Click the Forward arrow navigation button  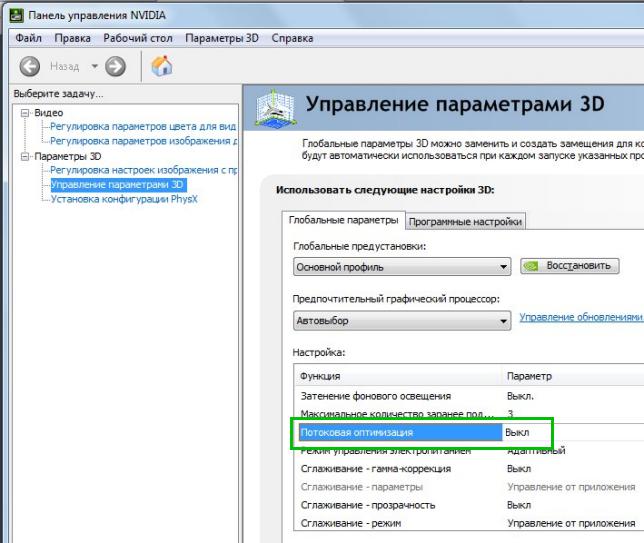tap(115, 66)
